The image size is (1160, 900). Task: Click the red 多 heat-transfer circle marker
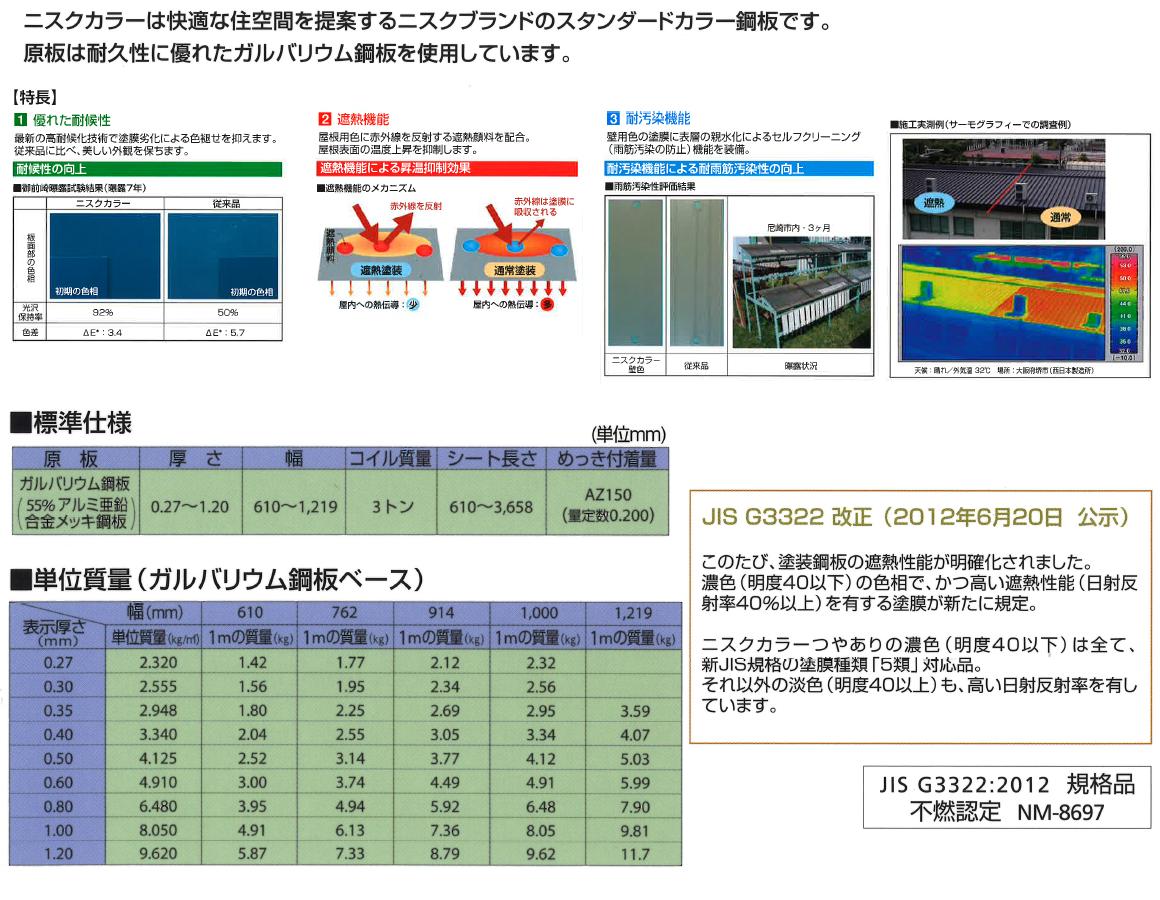tap(547, 304)
